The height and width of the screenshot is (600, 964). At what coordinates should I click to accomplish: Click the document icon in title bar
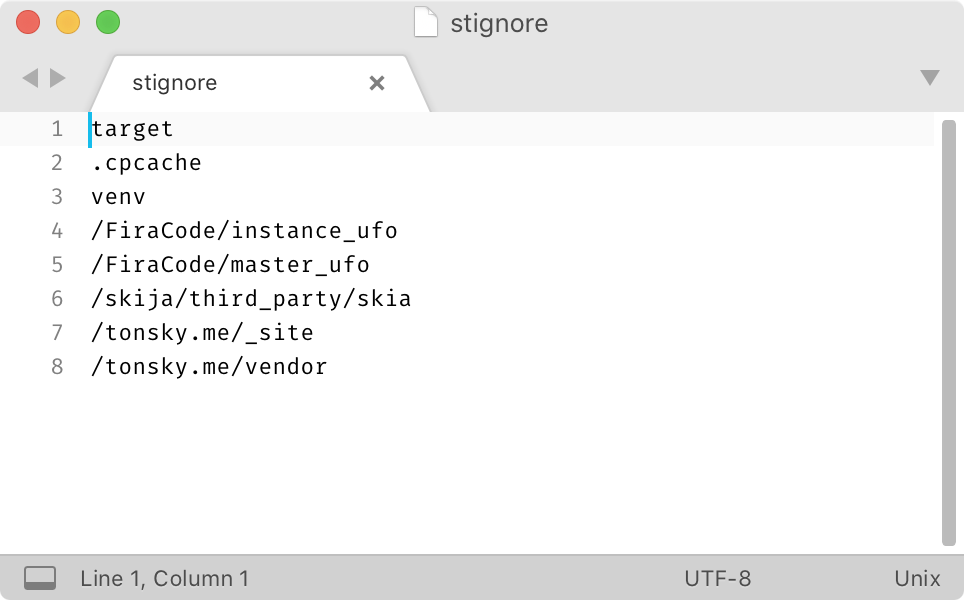tap(426, 22)
